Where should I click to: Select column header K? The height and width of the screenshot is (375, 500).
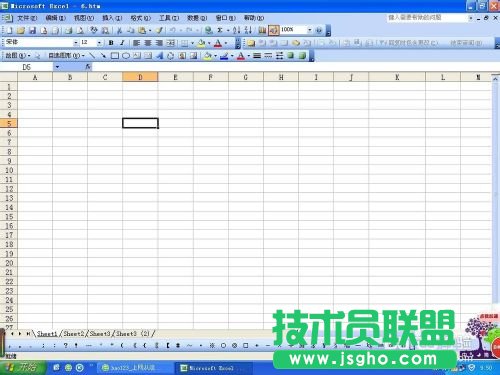coord(397,77)
